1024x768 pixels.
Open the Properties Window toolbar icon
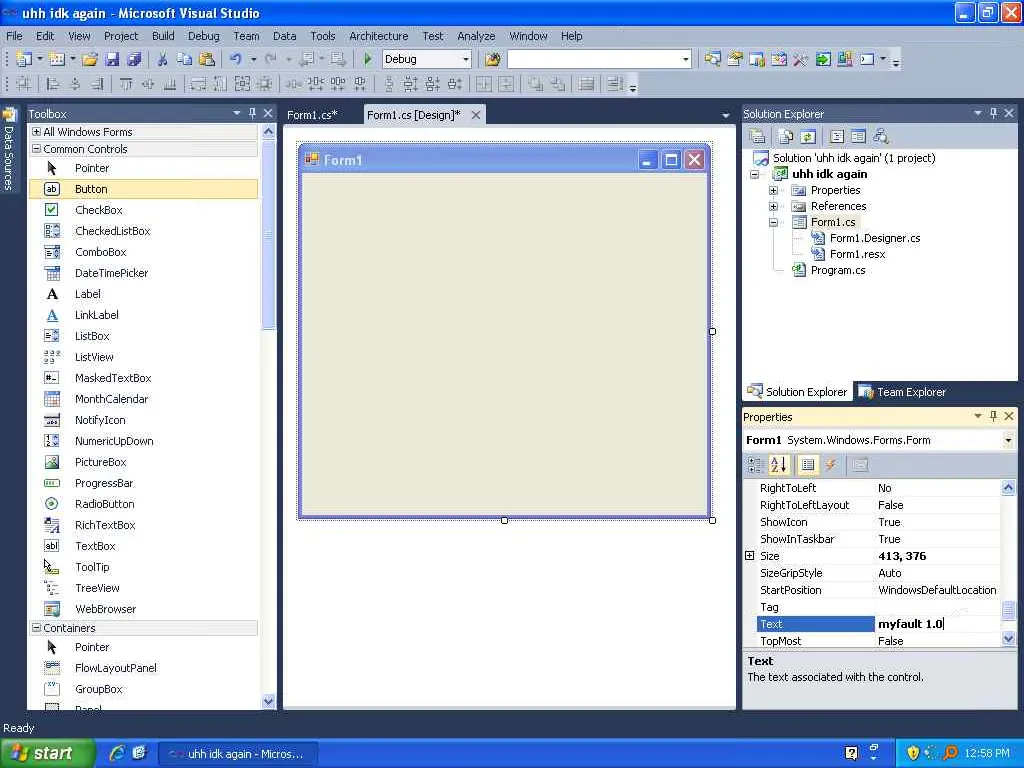(734, 59)
